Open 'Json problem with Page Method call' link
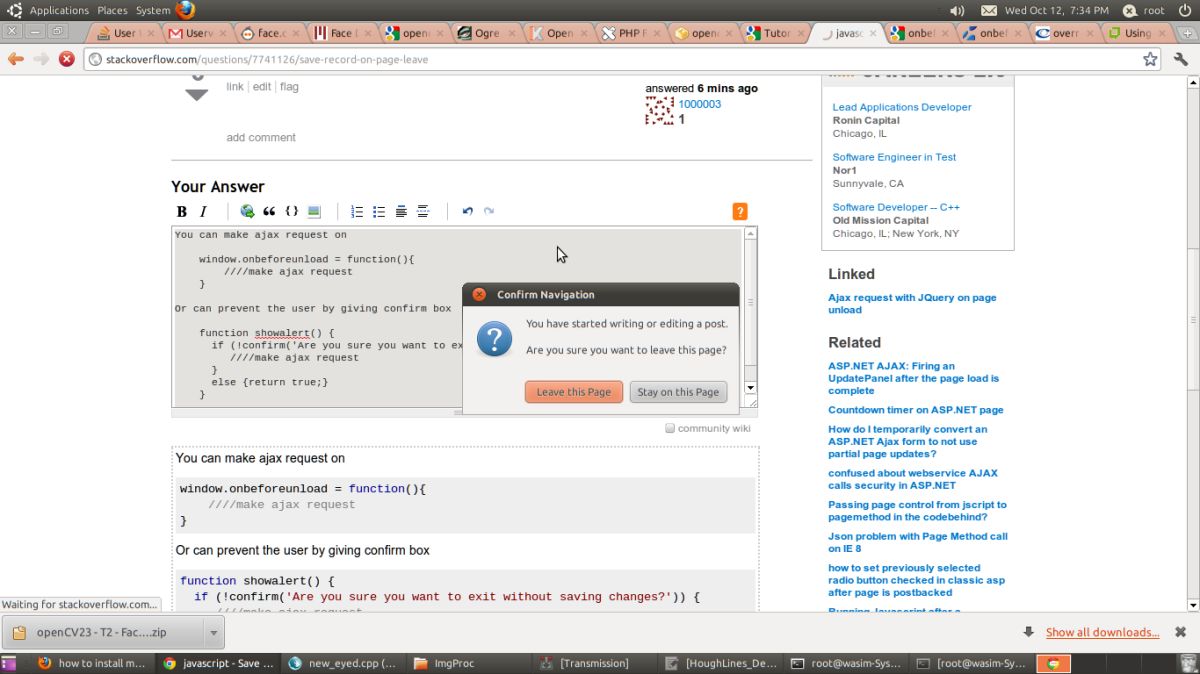 [x=918, y=542]
